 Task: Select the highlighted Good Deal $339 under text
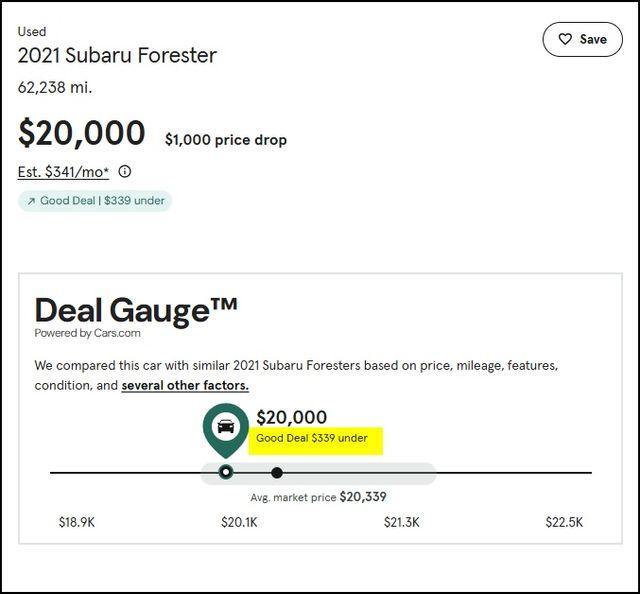312,439
